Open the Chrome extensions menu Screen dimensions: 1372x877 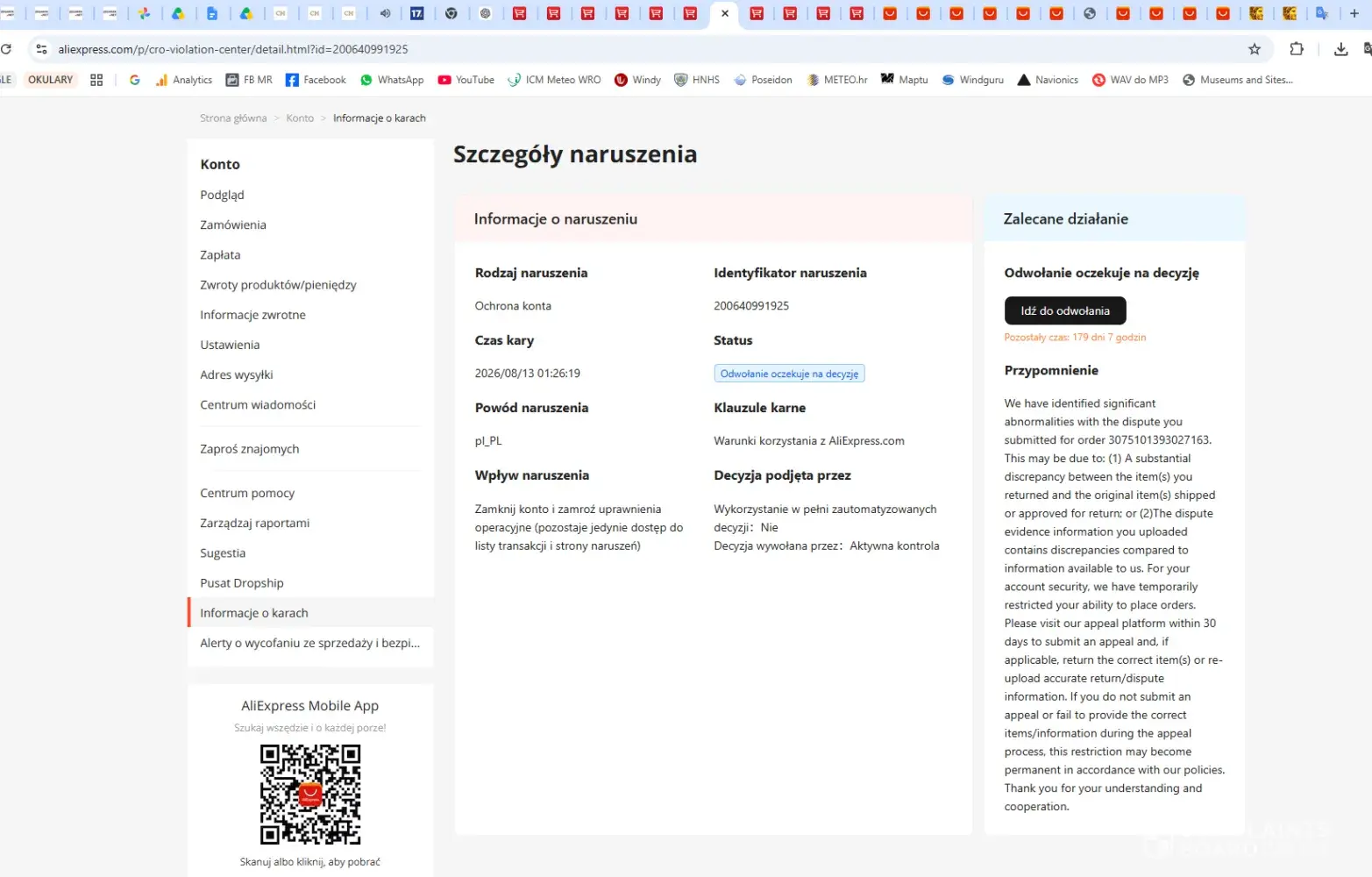pyautogui.click(x=1297, y=49)
